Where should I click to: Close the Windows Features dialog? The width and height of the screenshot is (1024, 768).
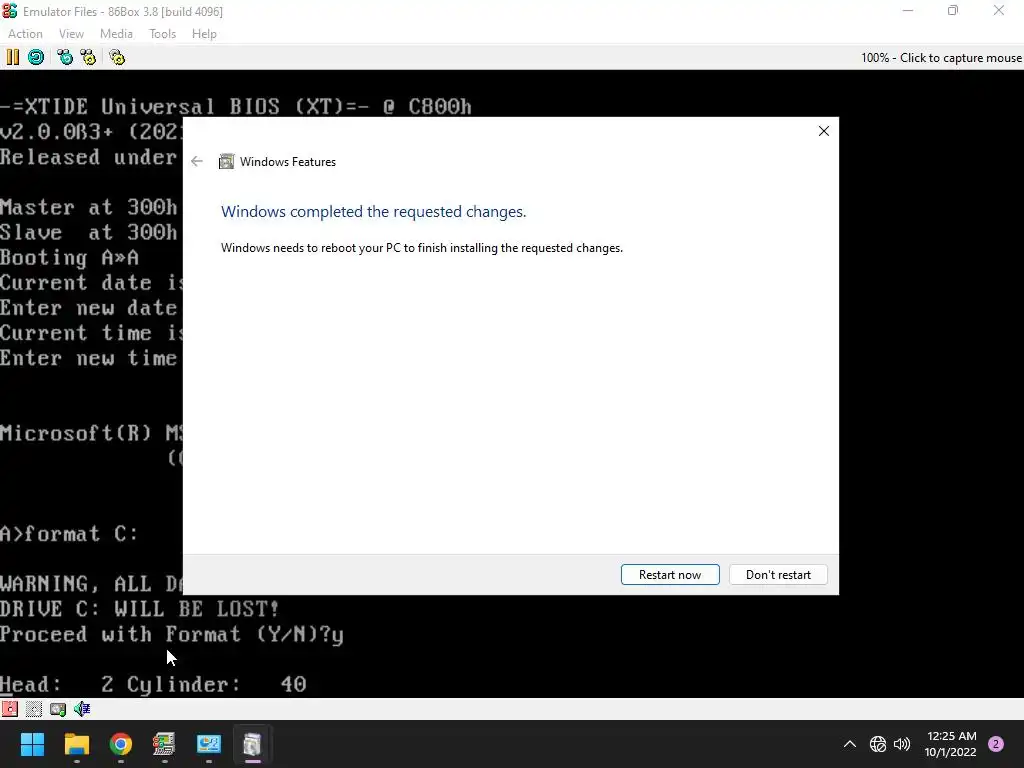824,131
